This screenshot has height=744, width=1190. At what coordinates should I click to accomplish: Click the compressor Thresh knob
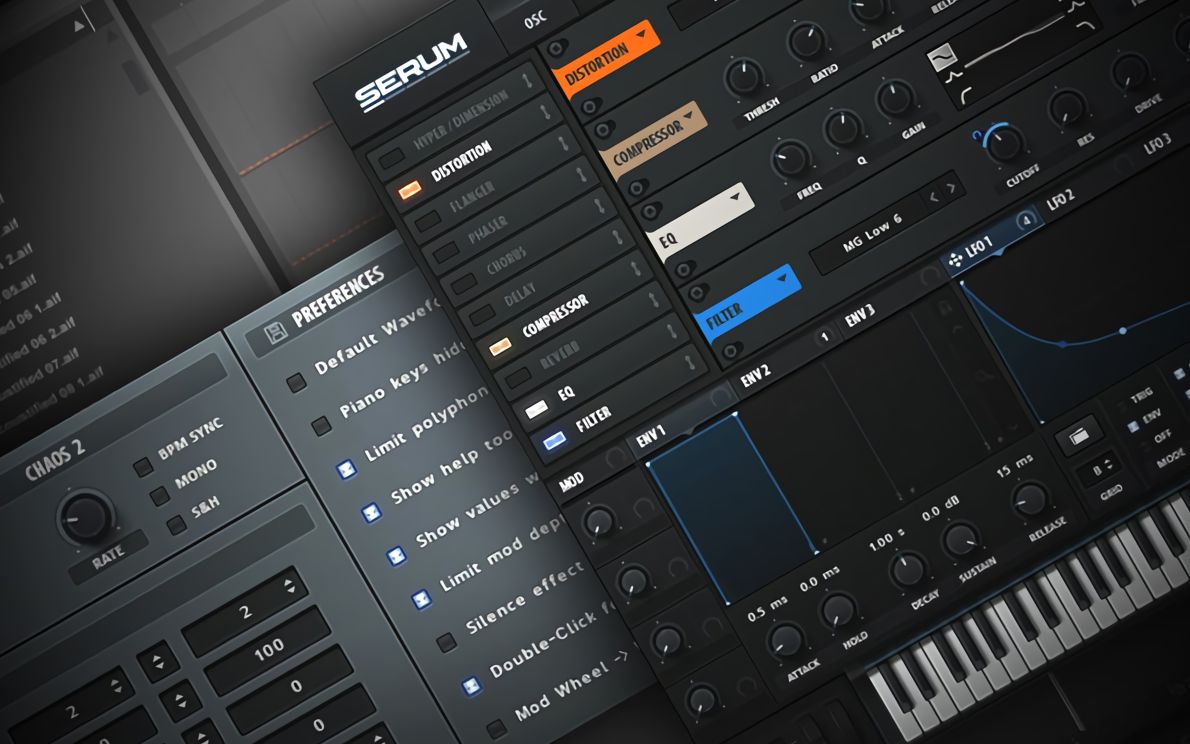click(745, 77)
